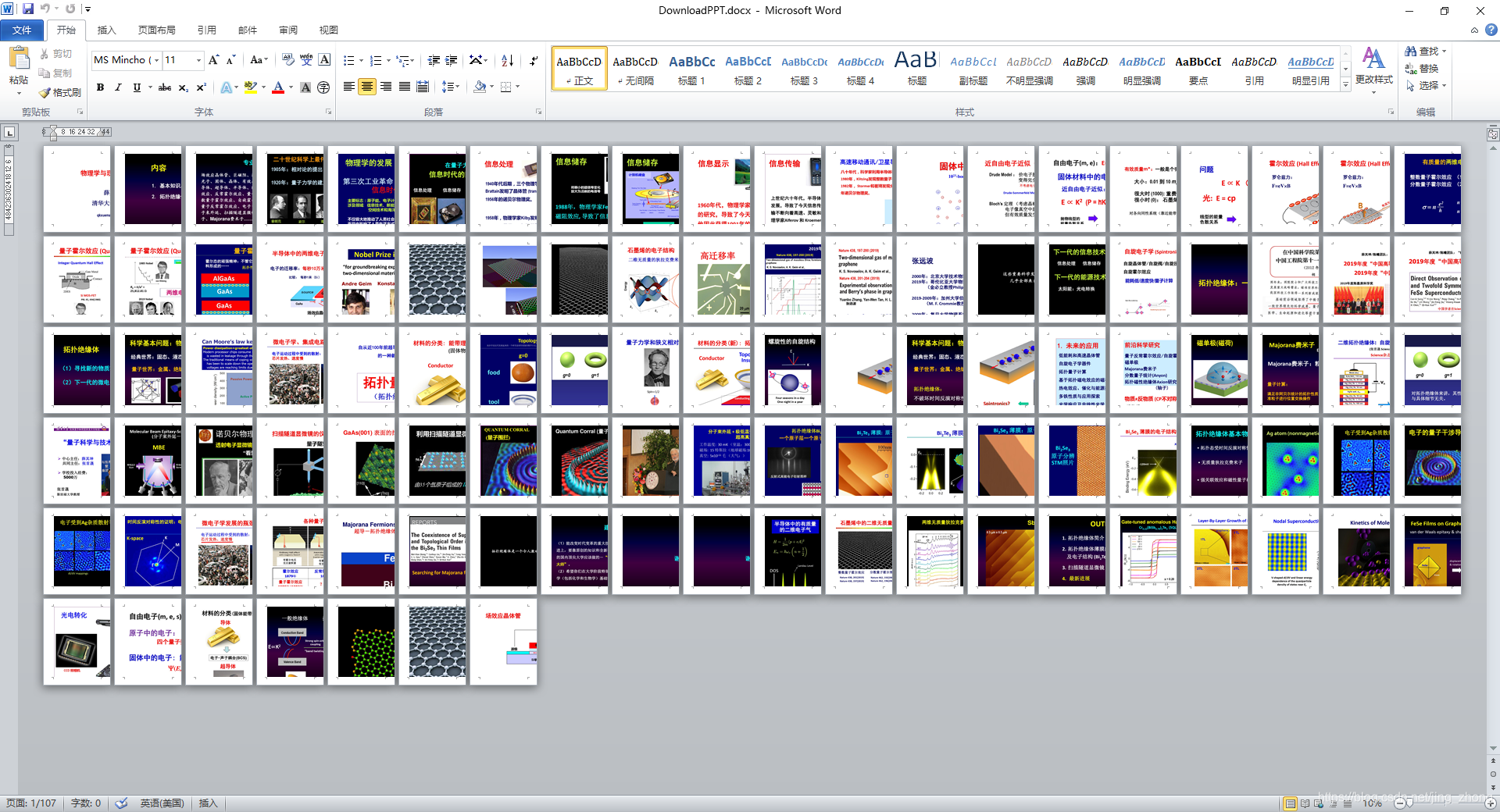Screen dimensions: 1500x812
Task: Toggle Align Text Right
Action: coord(385,87)
